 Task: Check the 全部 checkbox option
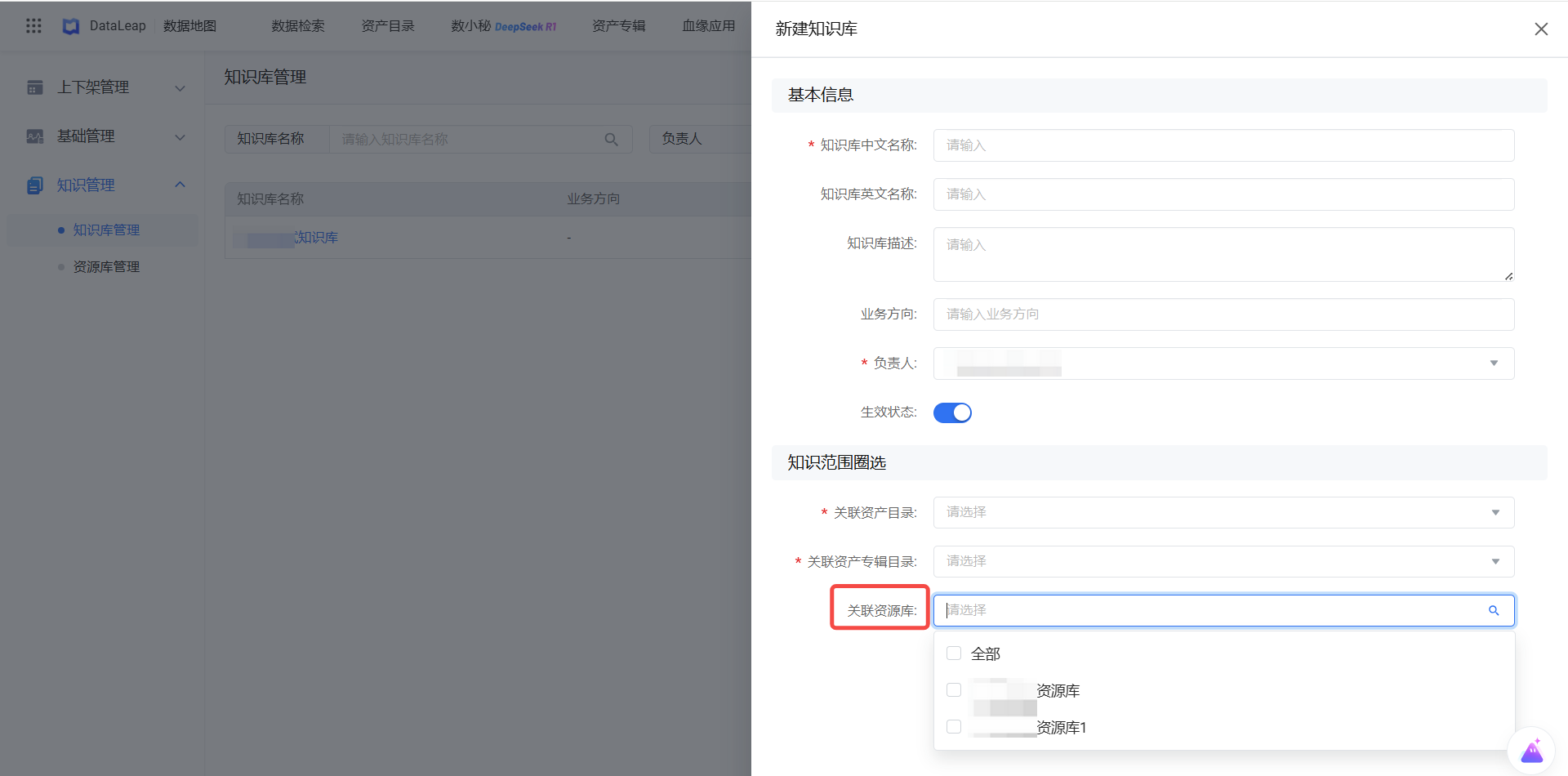click(954, 653)
